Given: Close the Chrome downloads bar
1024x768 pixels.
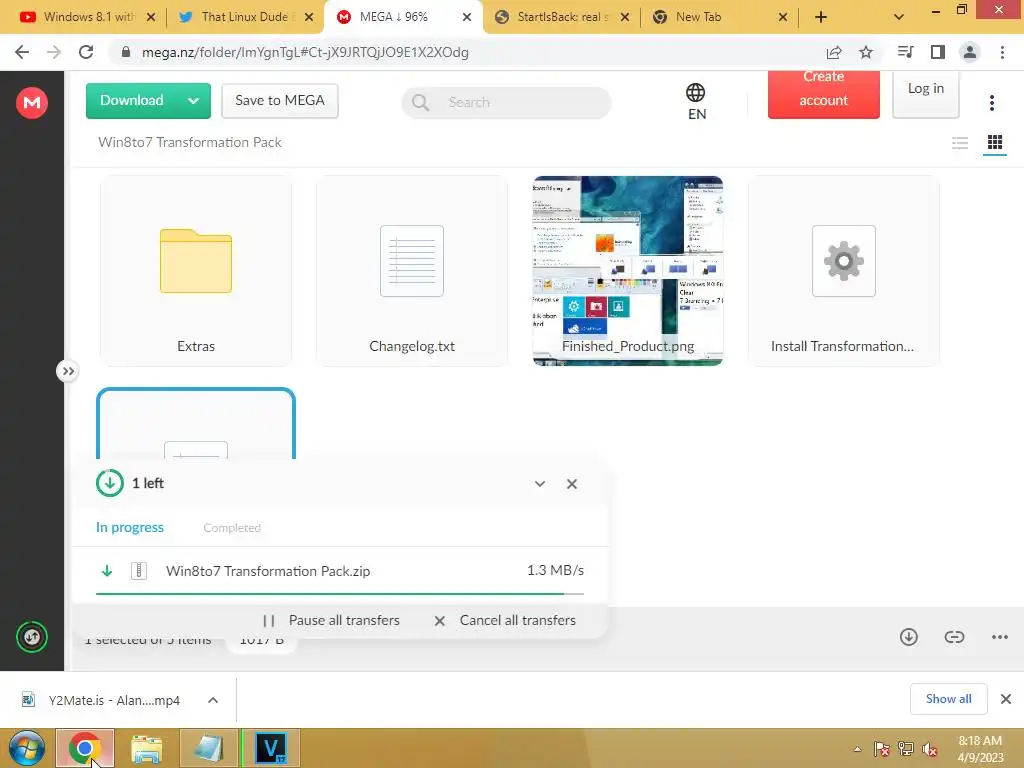Looking at the screenshot, I should (1006, 699).
